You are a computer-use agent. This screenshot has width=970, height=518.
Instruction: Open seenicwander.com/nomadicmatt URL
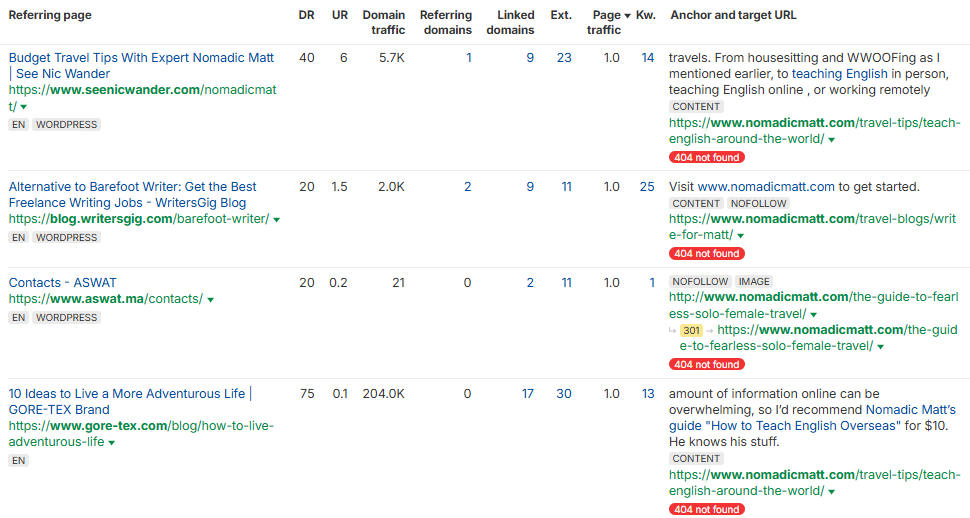[x=142, y=98]
